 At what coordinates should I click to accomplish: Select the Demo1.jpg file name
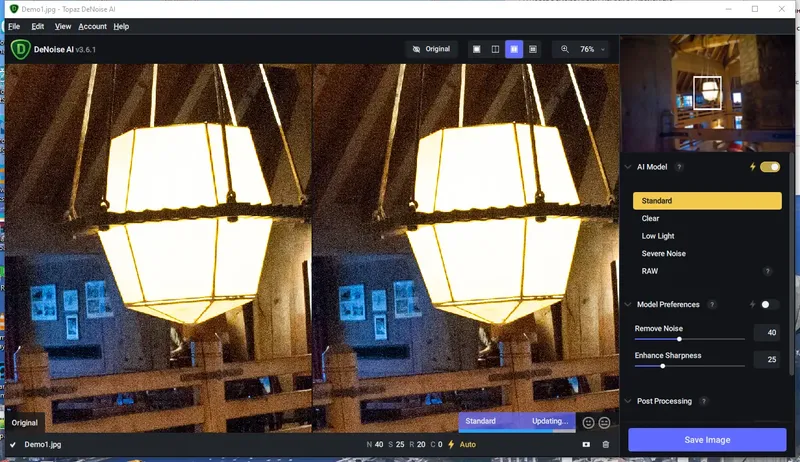(x=43, y=445)
